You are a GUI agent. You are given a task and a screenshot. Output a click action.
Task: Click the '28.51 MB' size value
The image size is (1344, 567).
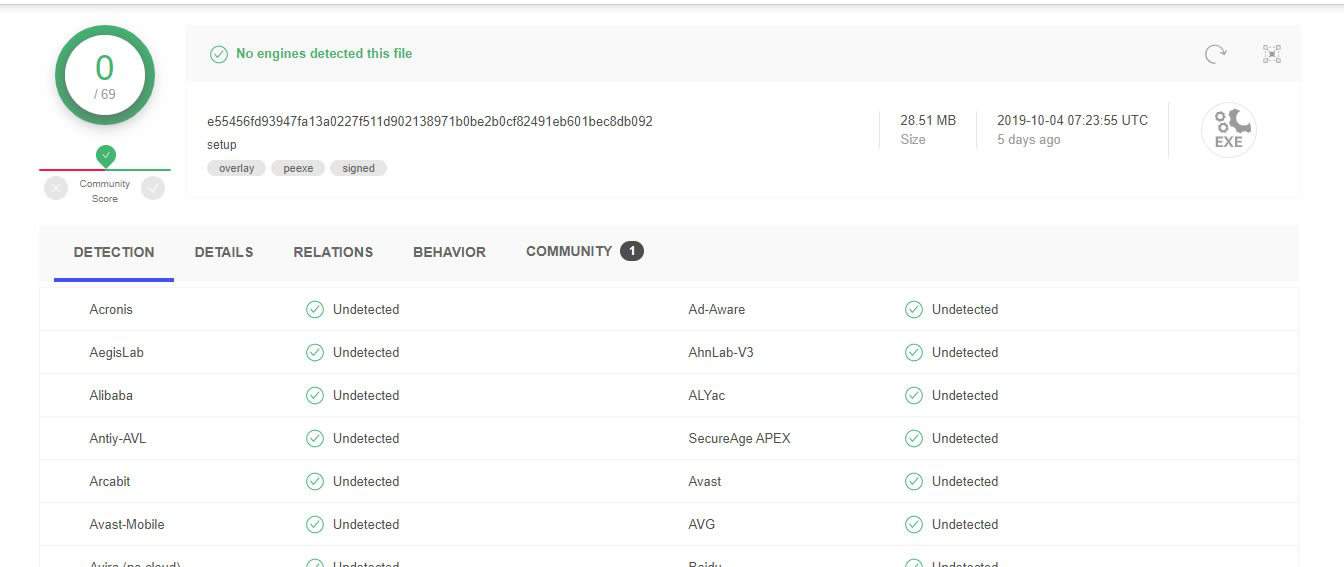(x=928, y=120)
